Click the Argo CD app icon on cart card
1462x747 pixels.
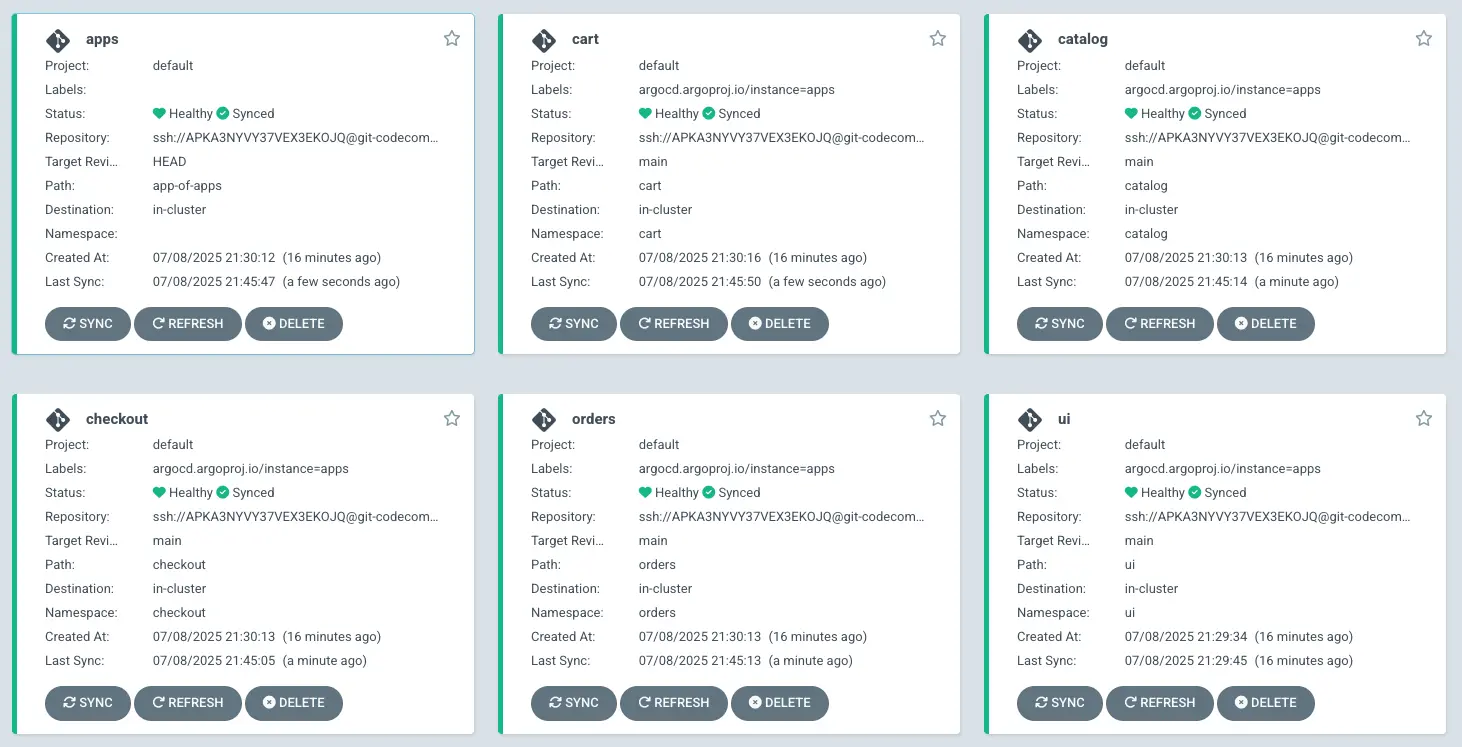[544, 40]
